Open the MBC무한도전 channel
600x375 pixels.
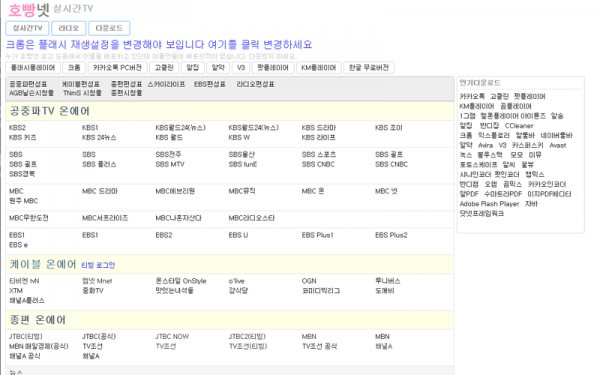29,218
